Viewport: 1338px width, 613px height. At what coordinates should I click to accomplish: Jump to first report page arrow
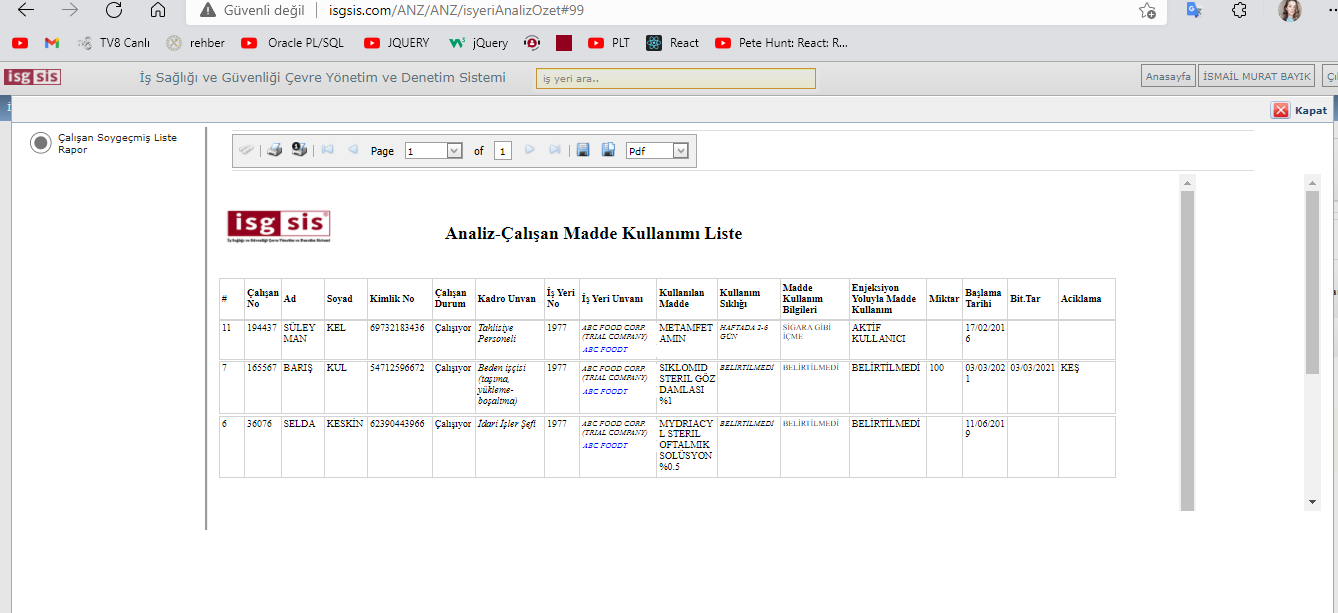point(327,150)
